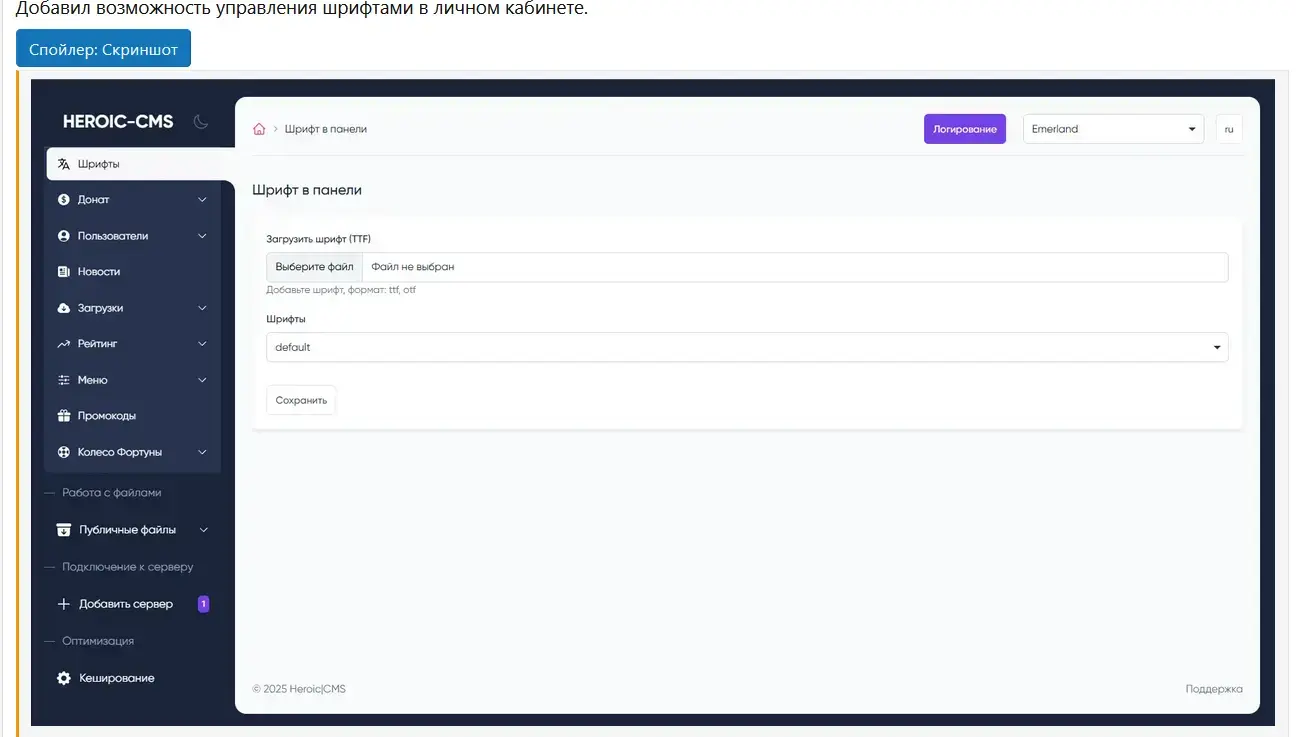Open the Добавить сервер menu item
Screen dimensions: 1296x737
(x=132, y=604)
